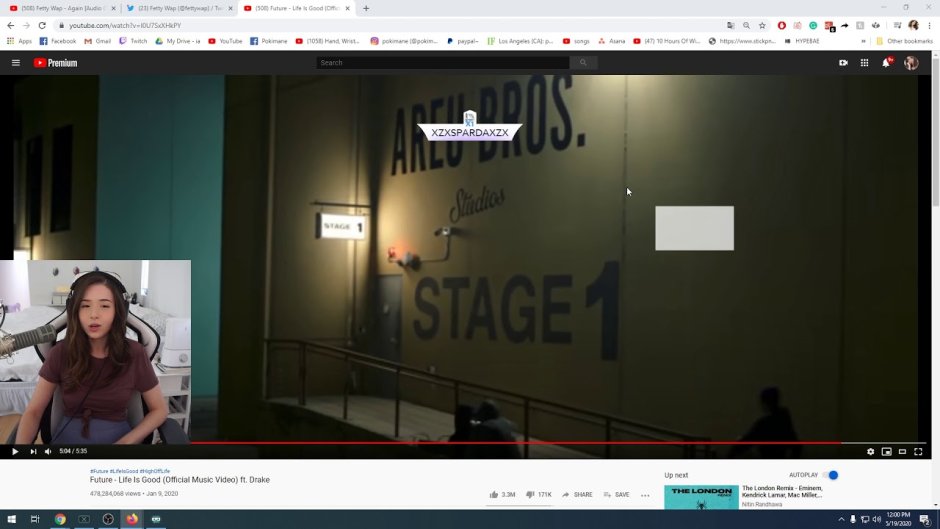Click the #Future hashtag link
The height and width of the screenshot is (529, 940).
(x=99, y=471)
